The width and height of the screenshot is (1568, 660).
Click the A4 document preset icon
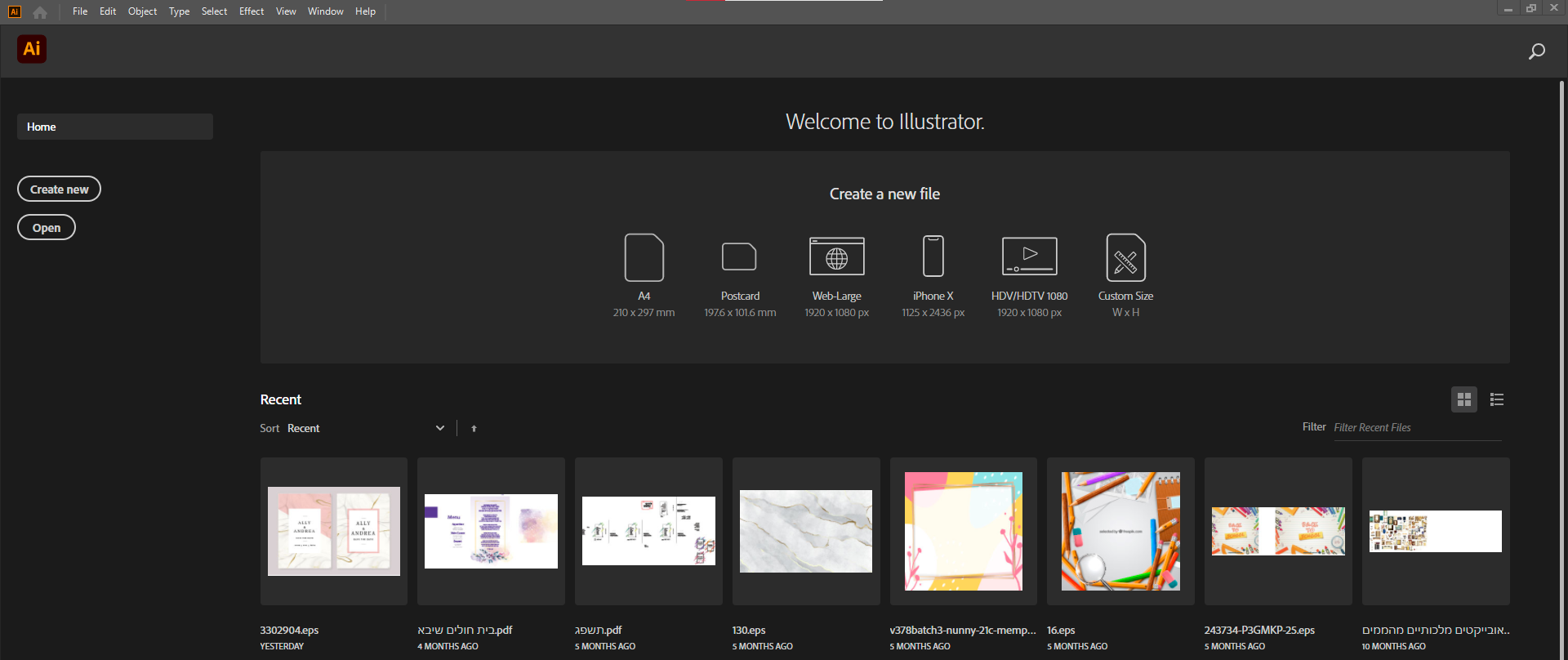644,257
